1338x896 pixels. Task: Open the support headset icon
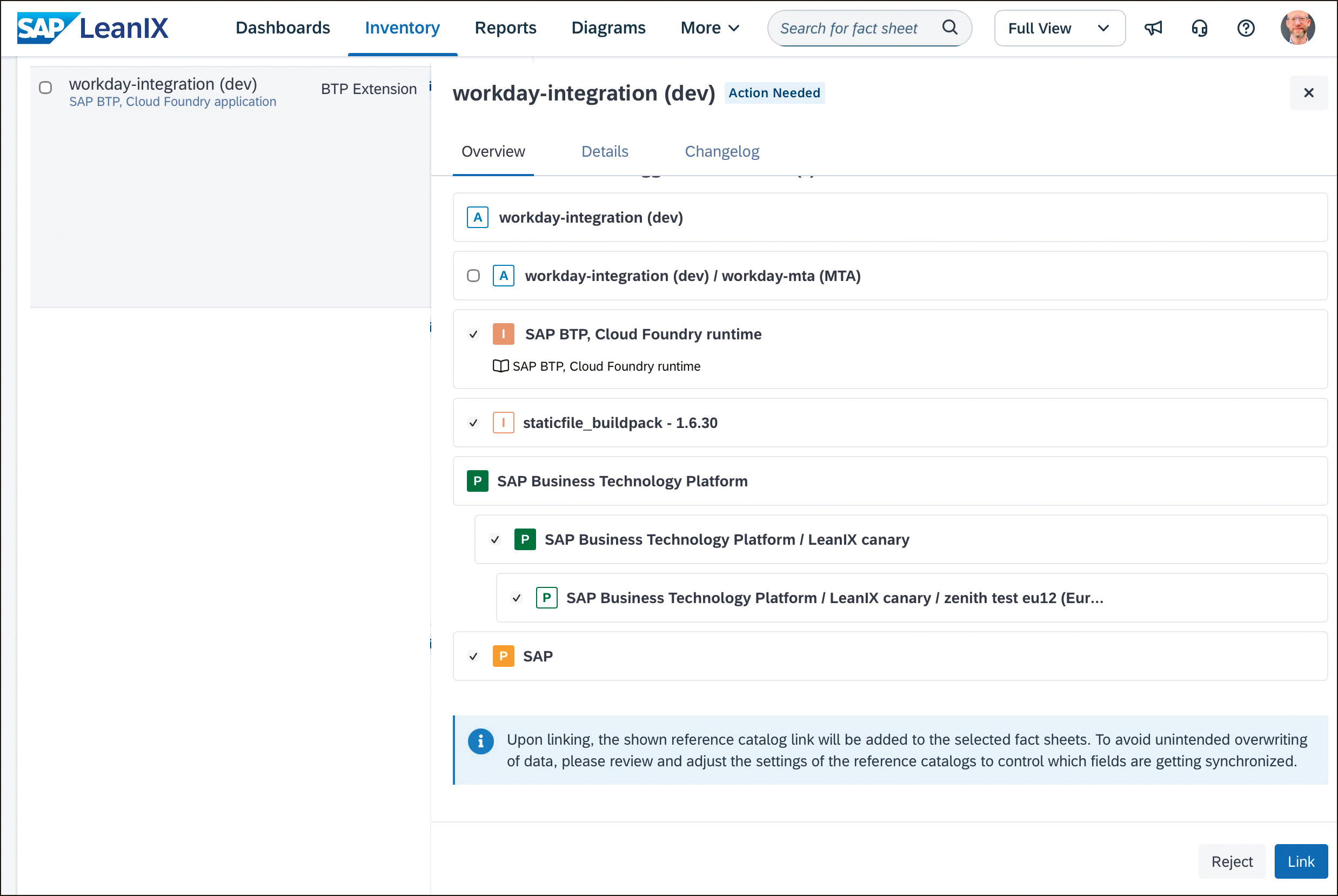tap(1199, 28)
